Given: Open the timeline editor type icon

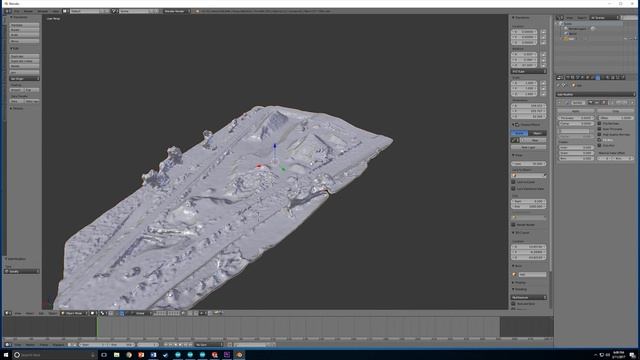Looking at the screenshot, I should point(8,344).
